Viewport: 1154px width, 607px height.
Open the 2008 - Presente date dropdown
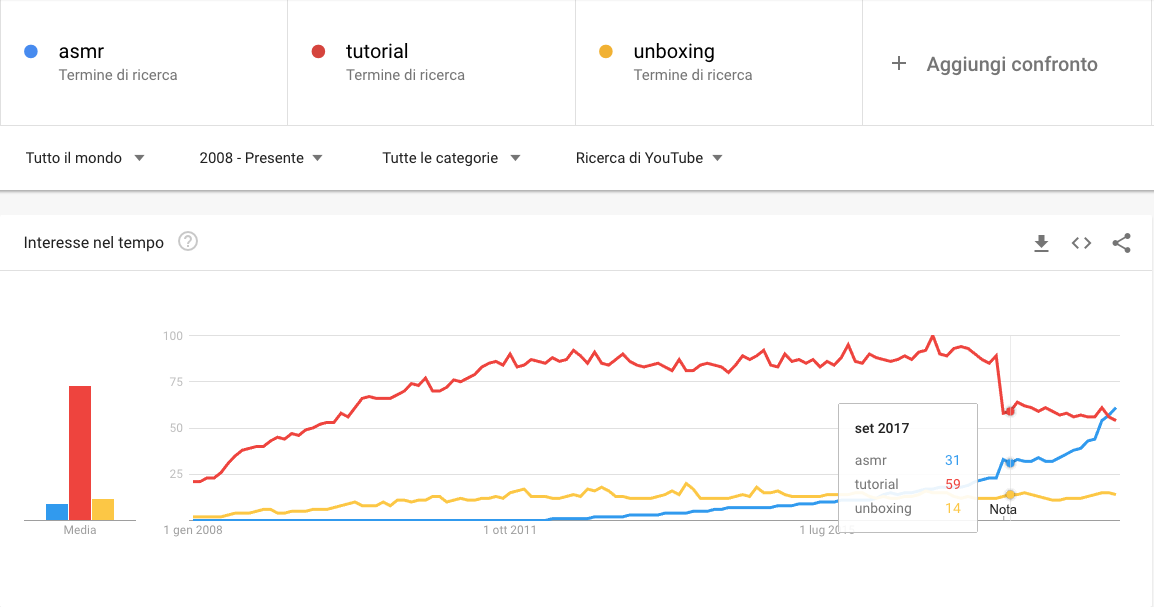(x=261, y=158)
